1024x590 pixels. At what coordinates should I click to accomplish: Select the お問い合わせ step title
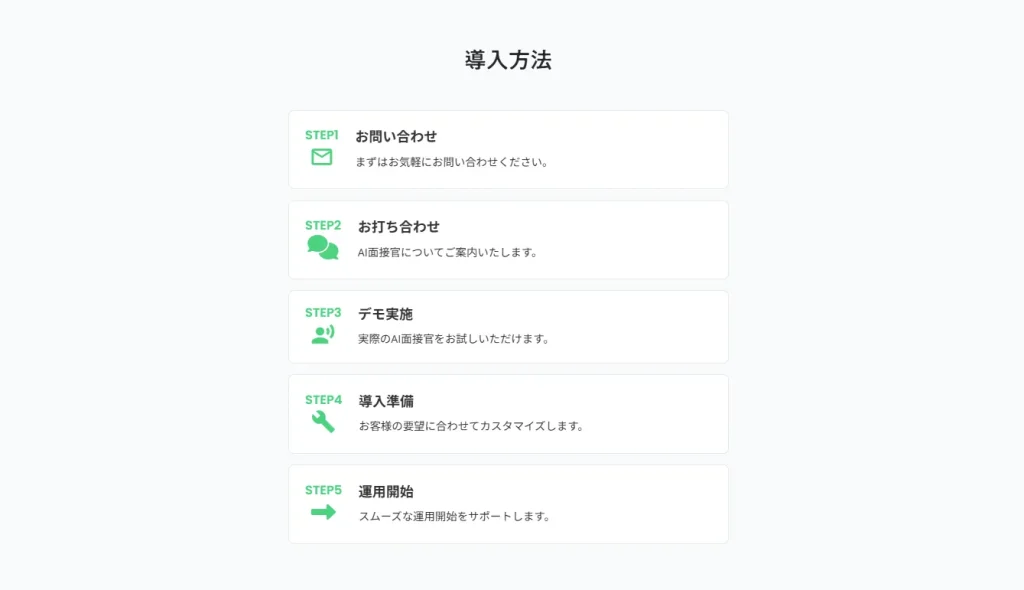396,136
